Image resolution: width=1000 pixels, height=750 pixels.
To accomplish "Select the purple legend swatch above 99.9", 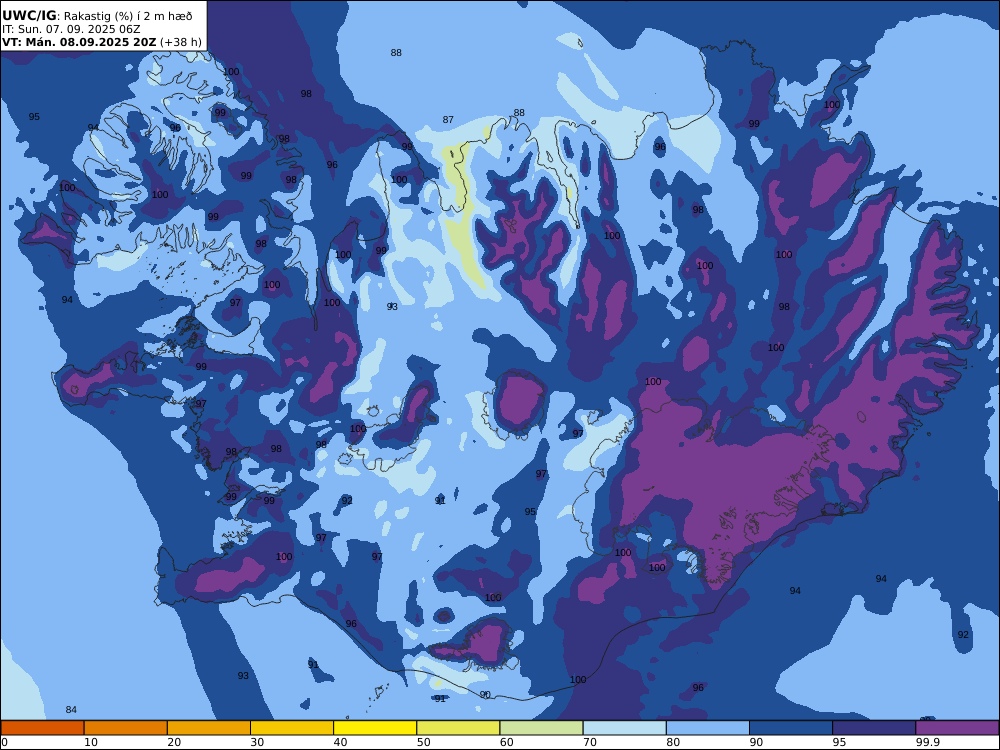I will (957, 728).
